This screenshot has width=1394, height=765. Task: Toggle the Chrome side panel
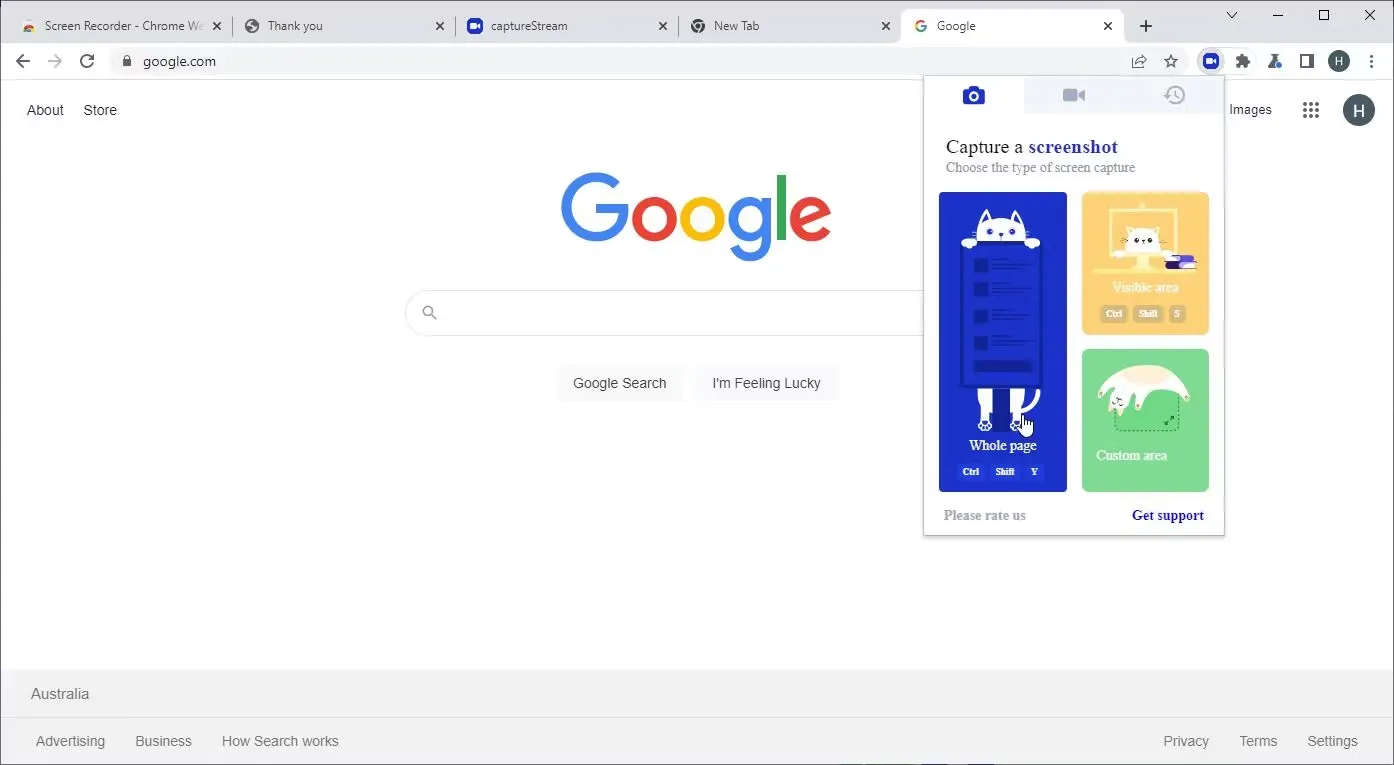pos(1306,61)
